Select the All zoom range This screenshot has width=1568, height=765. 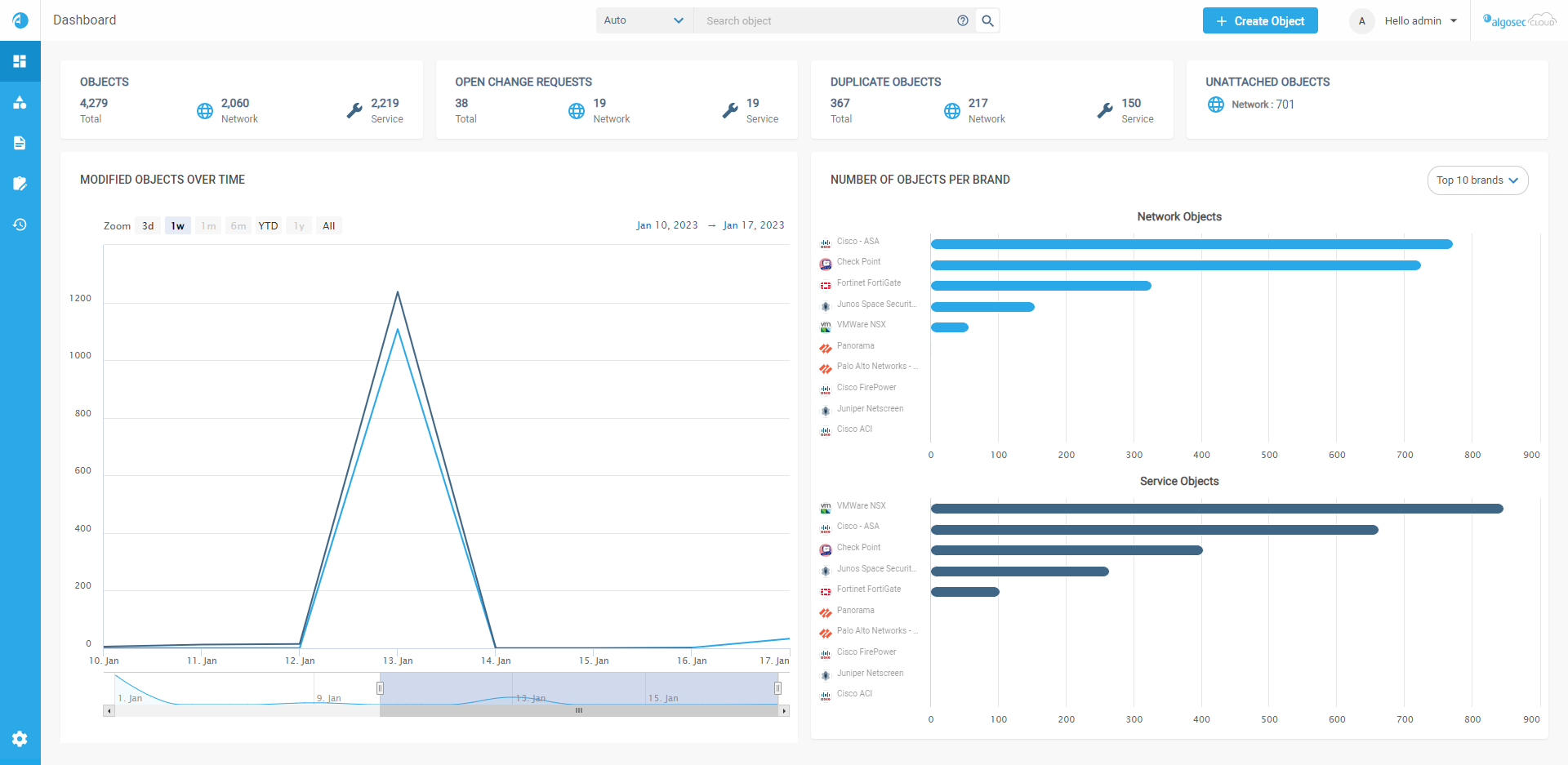(328, 226)
